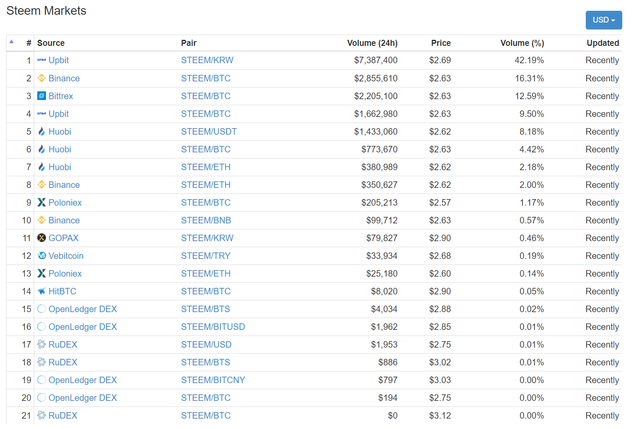Open Vebitcoin source link

pos(66,256)
